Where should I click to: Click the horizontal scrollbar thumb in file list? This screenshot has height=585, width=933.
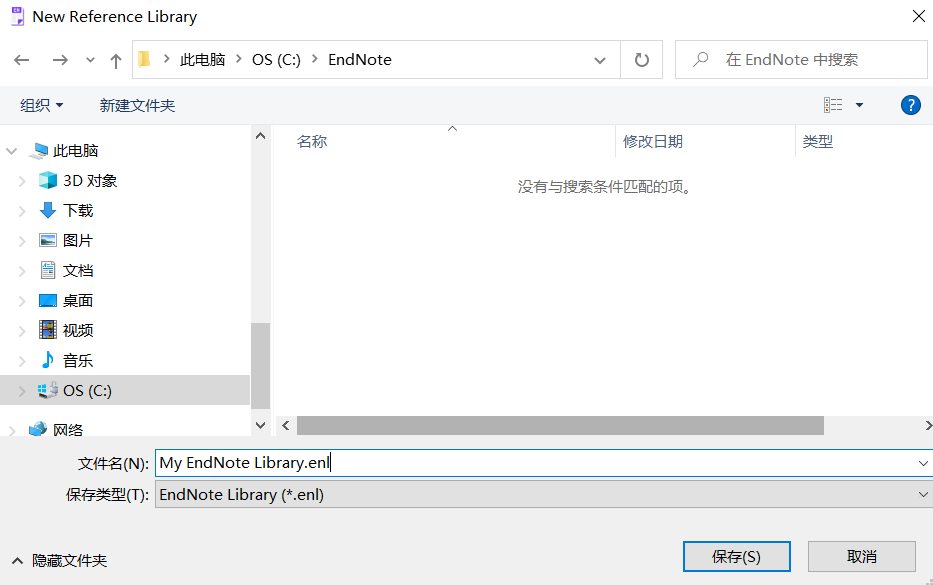click(561, 426)
